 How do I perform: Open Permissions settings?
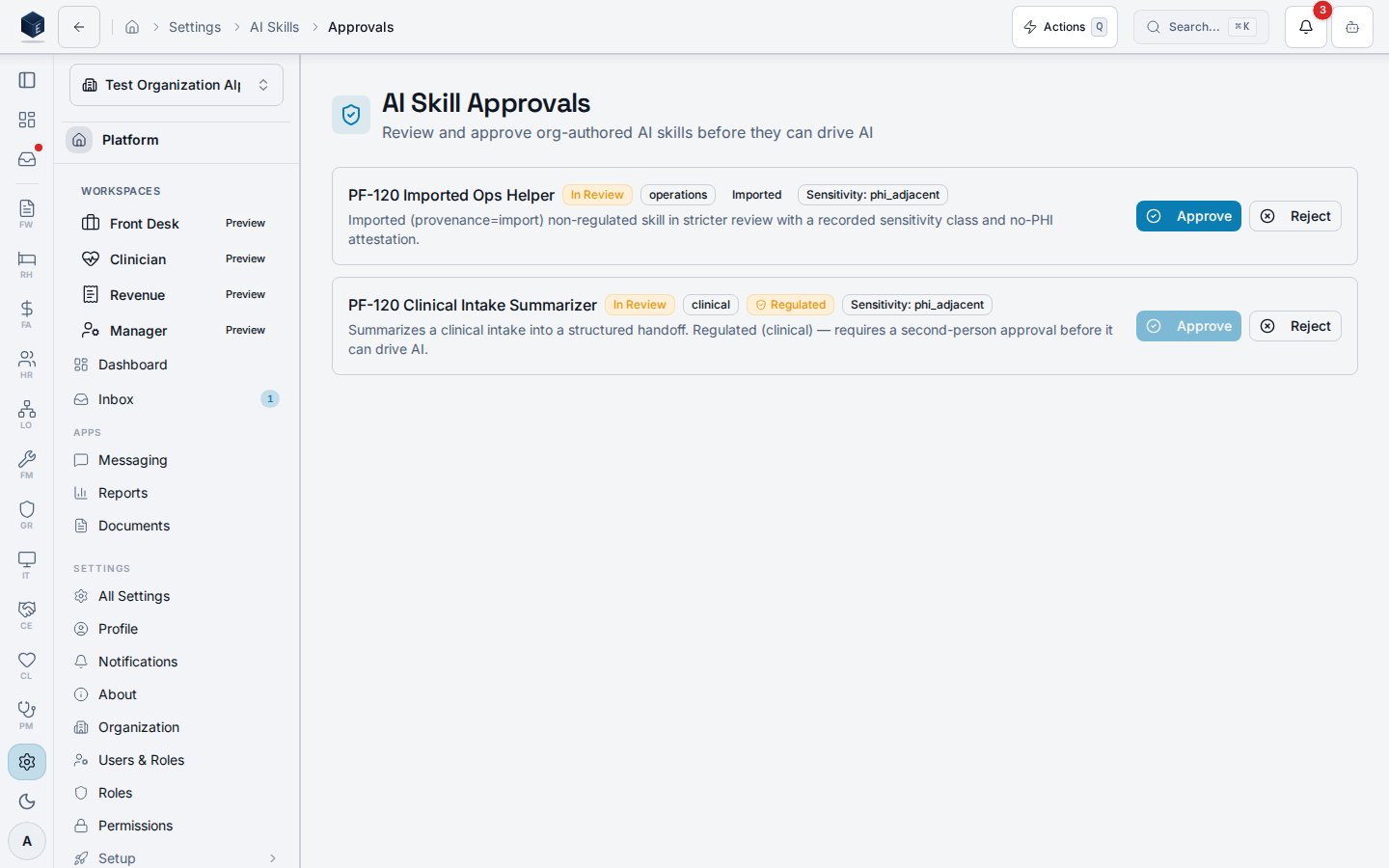pos(177,826)
